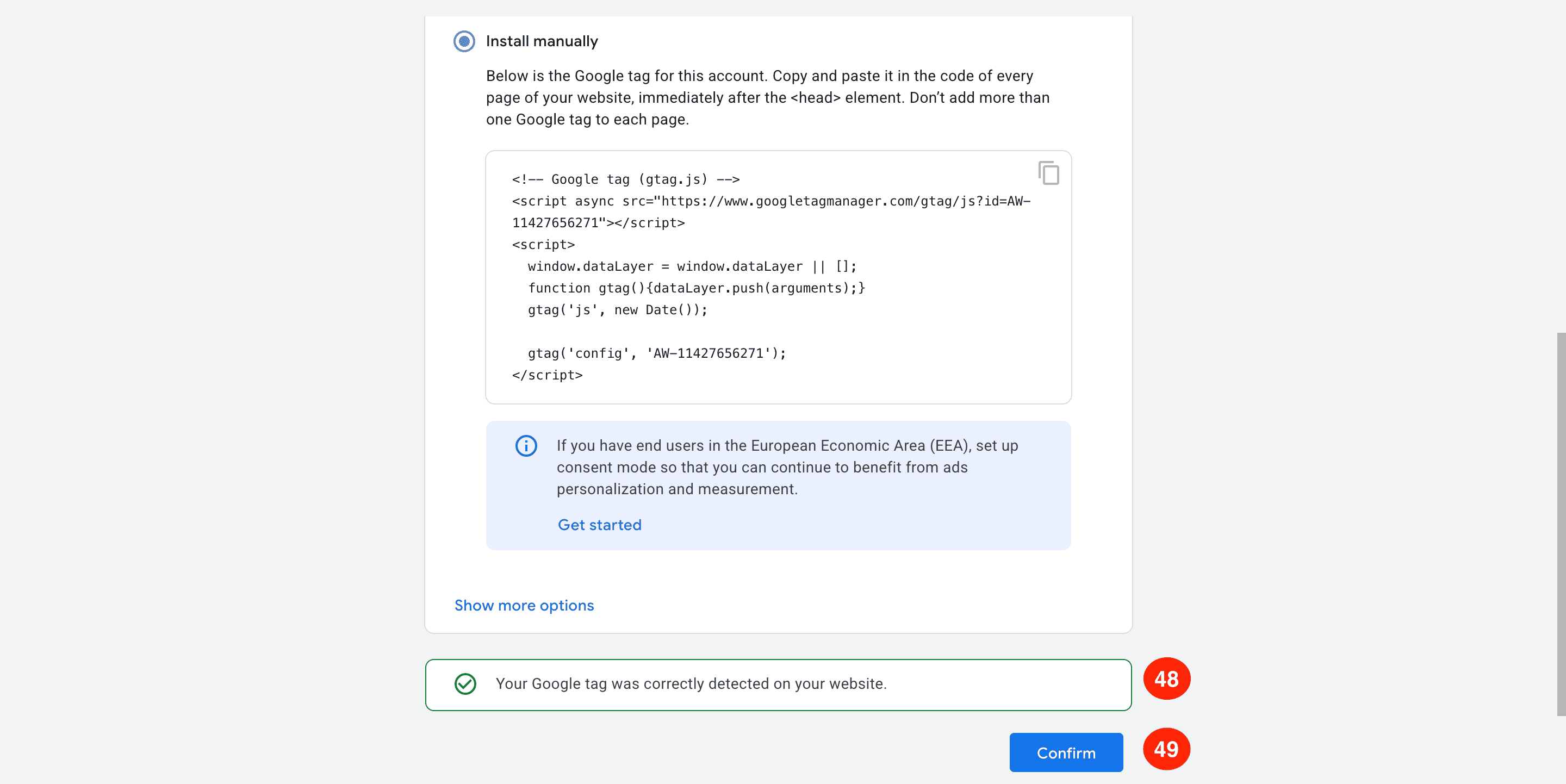Click the page vertical scrollbar
Screen dimensions: 1566x784
(1561, 524)
